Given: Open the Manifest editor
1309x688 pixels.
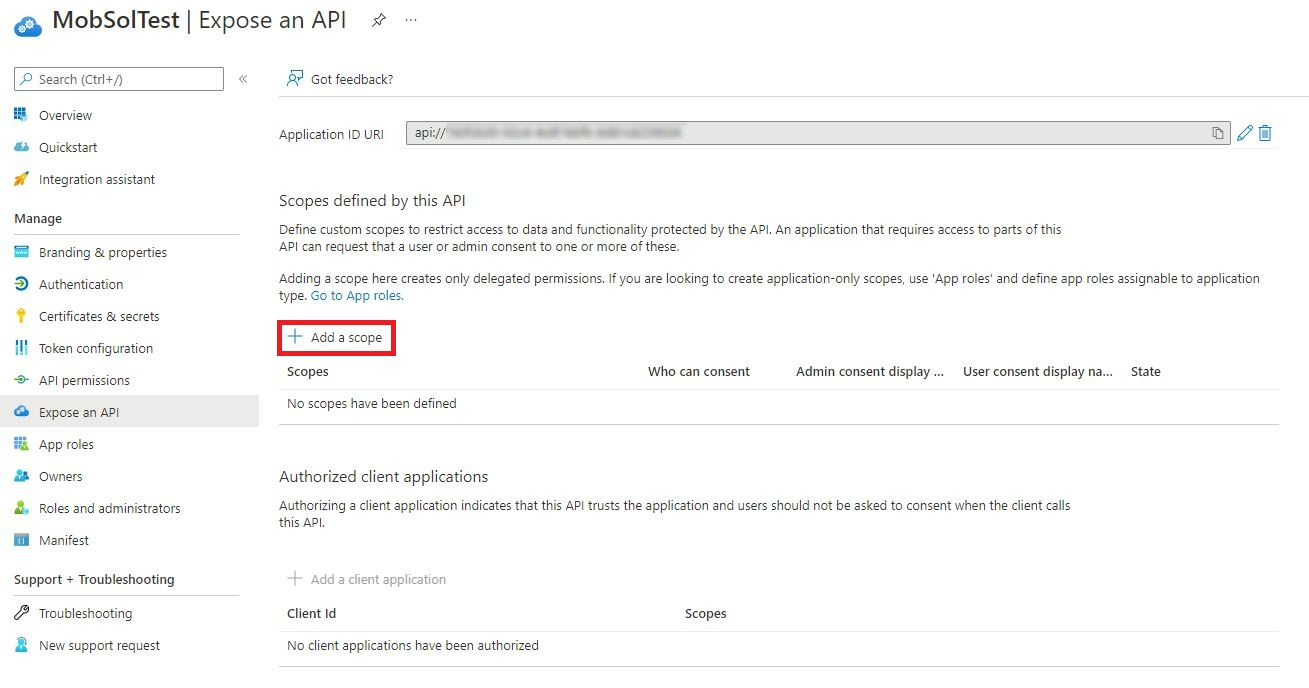Looking at the screenshot, I should (64, 540).
